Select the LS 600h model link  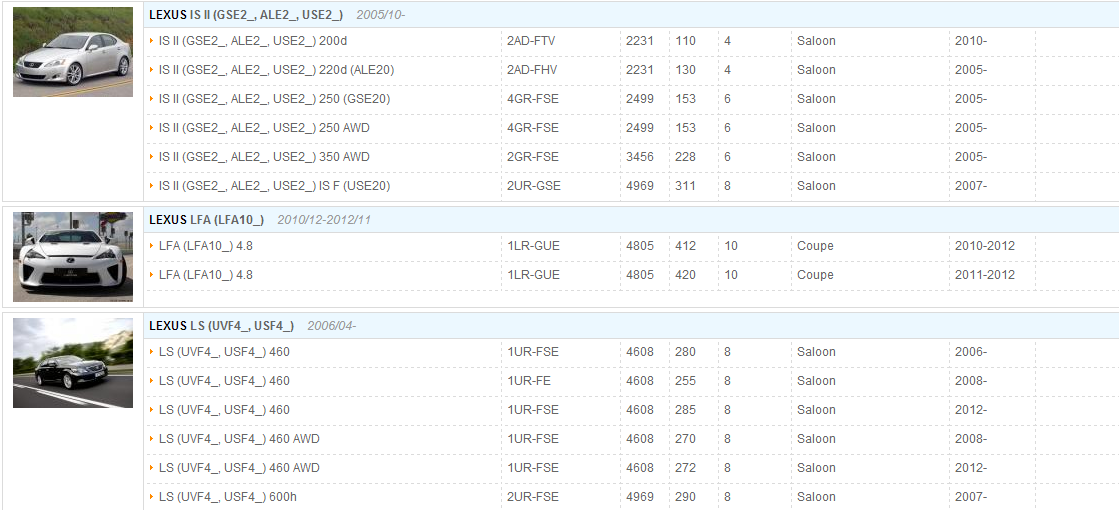click(228, 497)
